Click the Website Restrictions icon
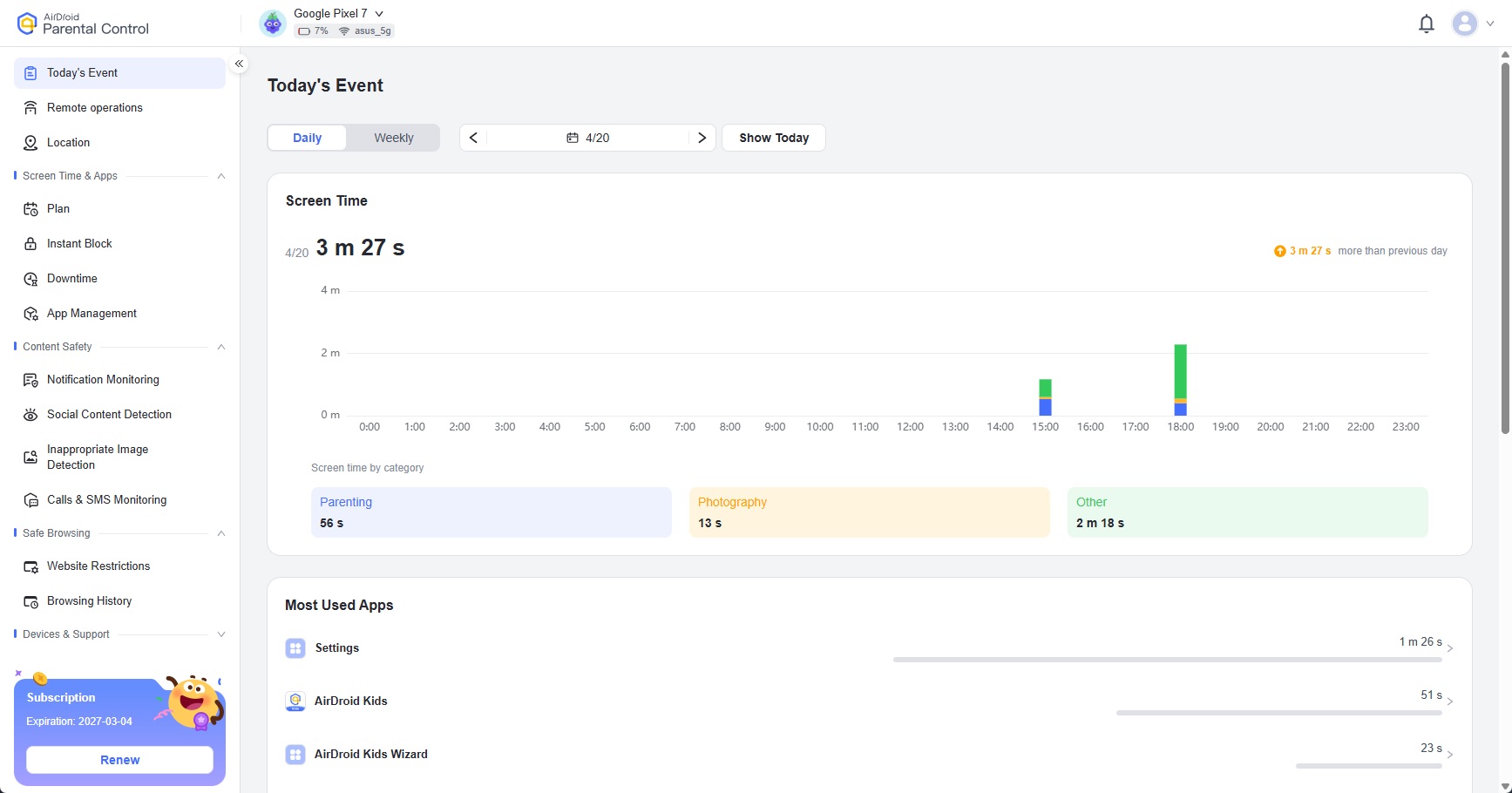Viewport: 1512px width, 793px height. pos(31,566)
